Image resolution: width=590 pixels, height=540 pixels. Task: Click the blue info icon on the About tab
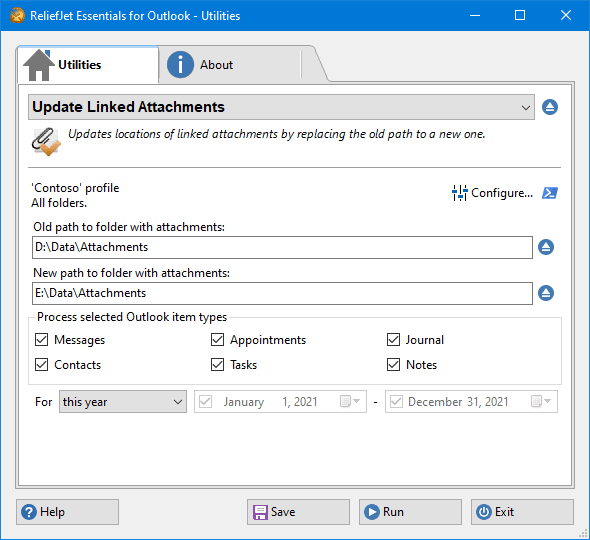180,65
